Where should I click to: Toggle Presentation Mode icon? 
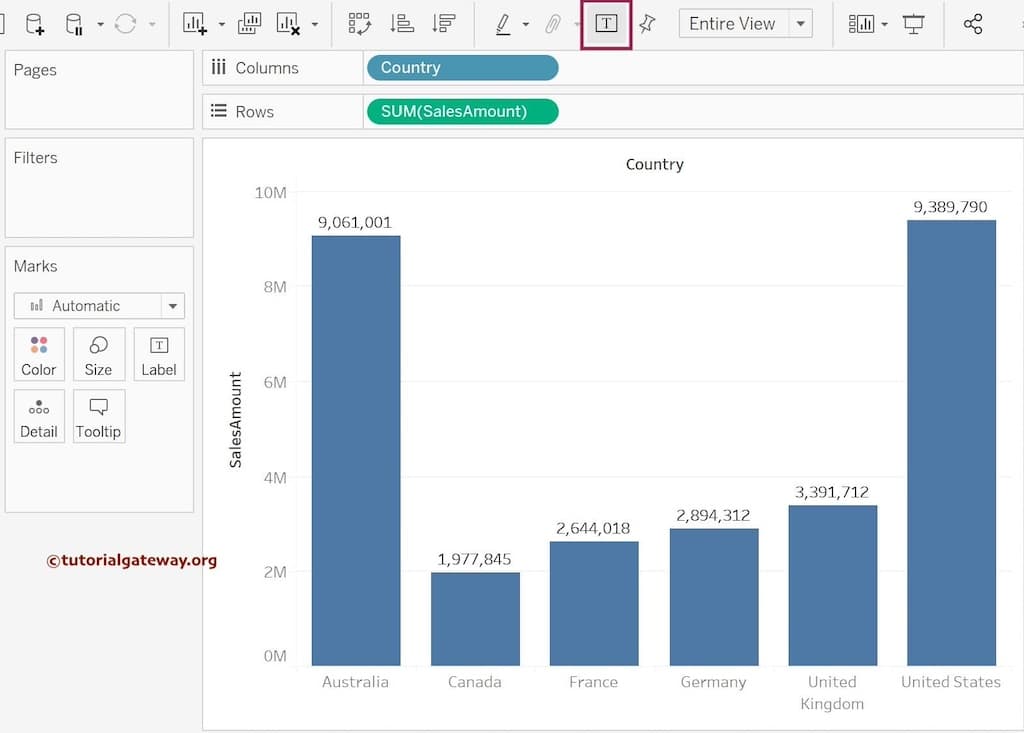click(x=913, y=24)
